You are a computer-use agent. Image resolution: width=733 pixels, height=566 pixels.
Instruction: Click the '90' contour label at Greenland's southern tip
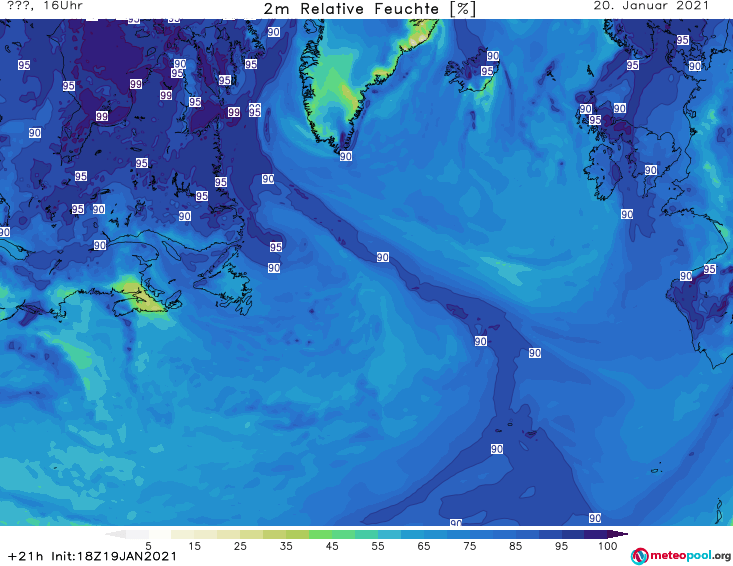pyautogui.click(x=346, y=156)
